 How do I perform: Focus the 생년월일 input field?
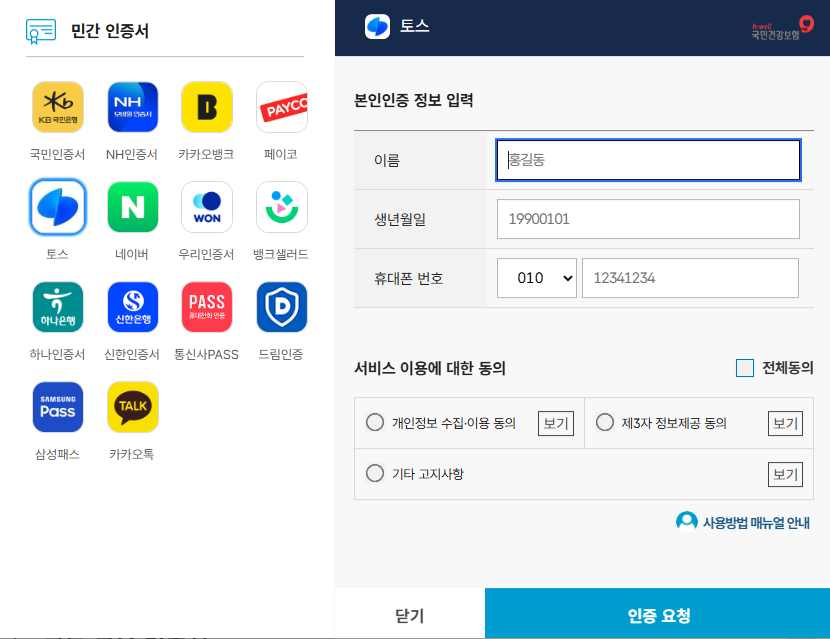[648, 219]
